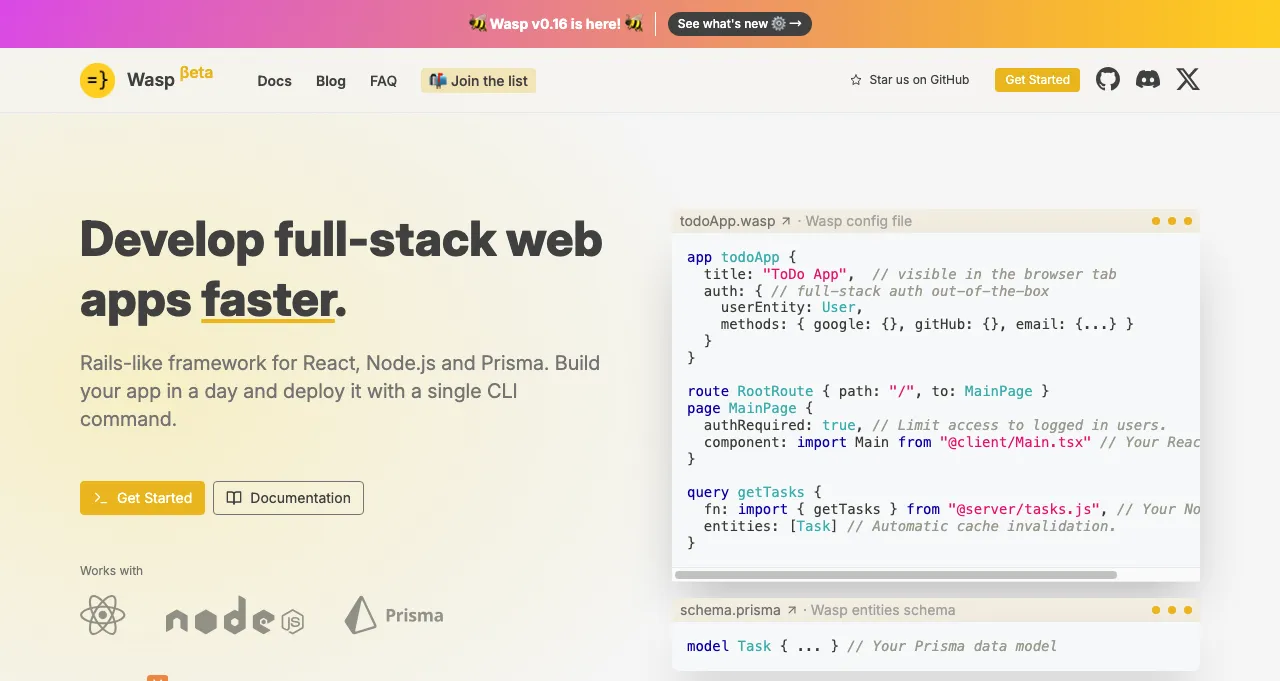The width and height of the screenshot is (1280, 681).
Task: Open the Docs menu item
Action: (274, 81)
